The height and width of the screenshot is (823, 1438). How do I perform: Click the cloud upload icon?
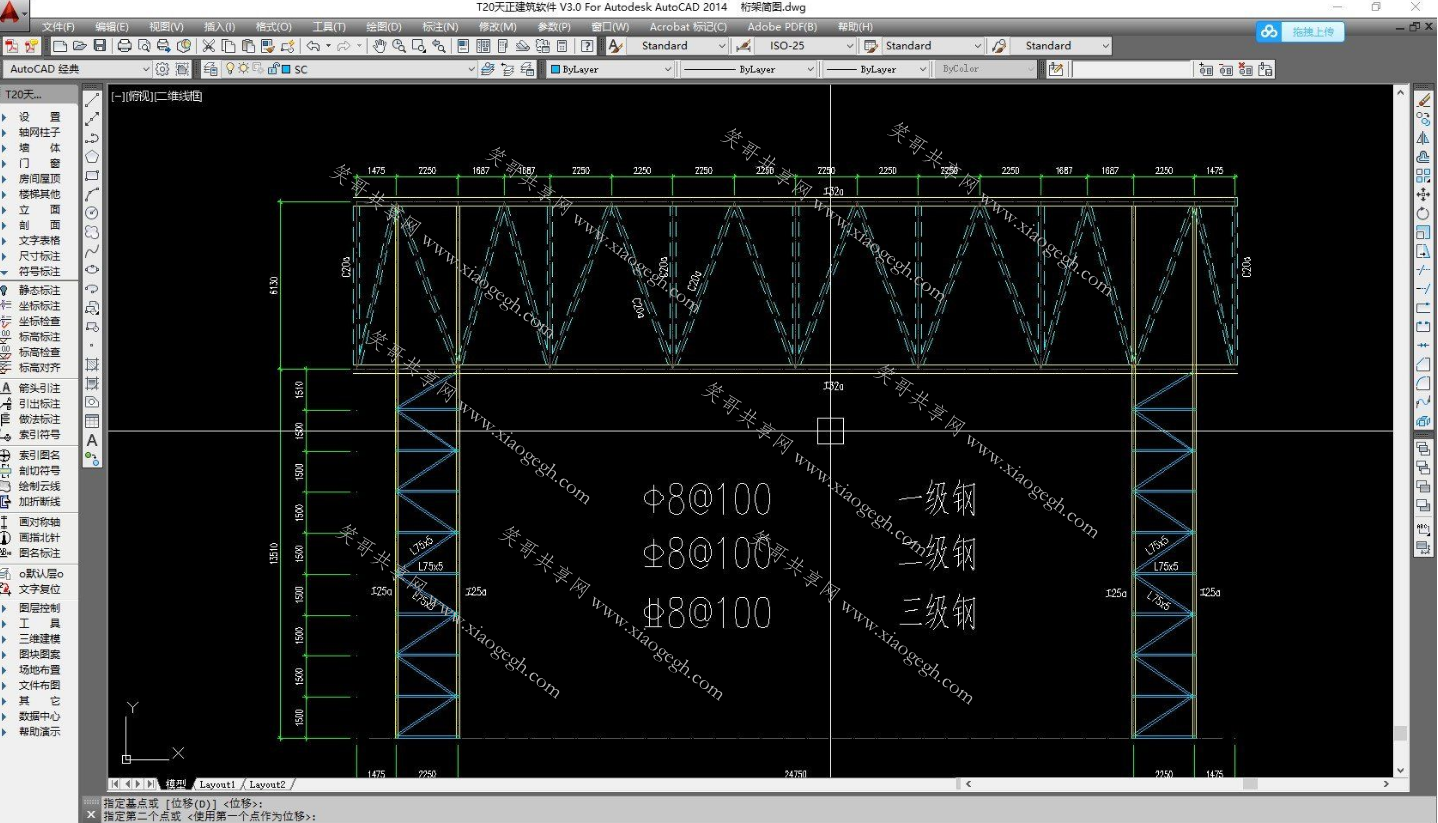tap(1269, 32)
